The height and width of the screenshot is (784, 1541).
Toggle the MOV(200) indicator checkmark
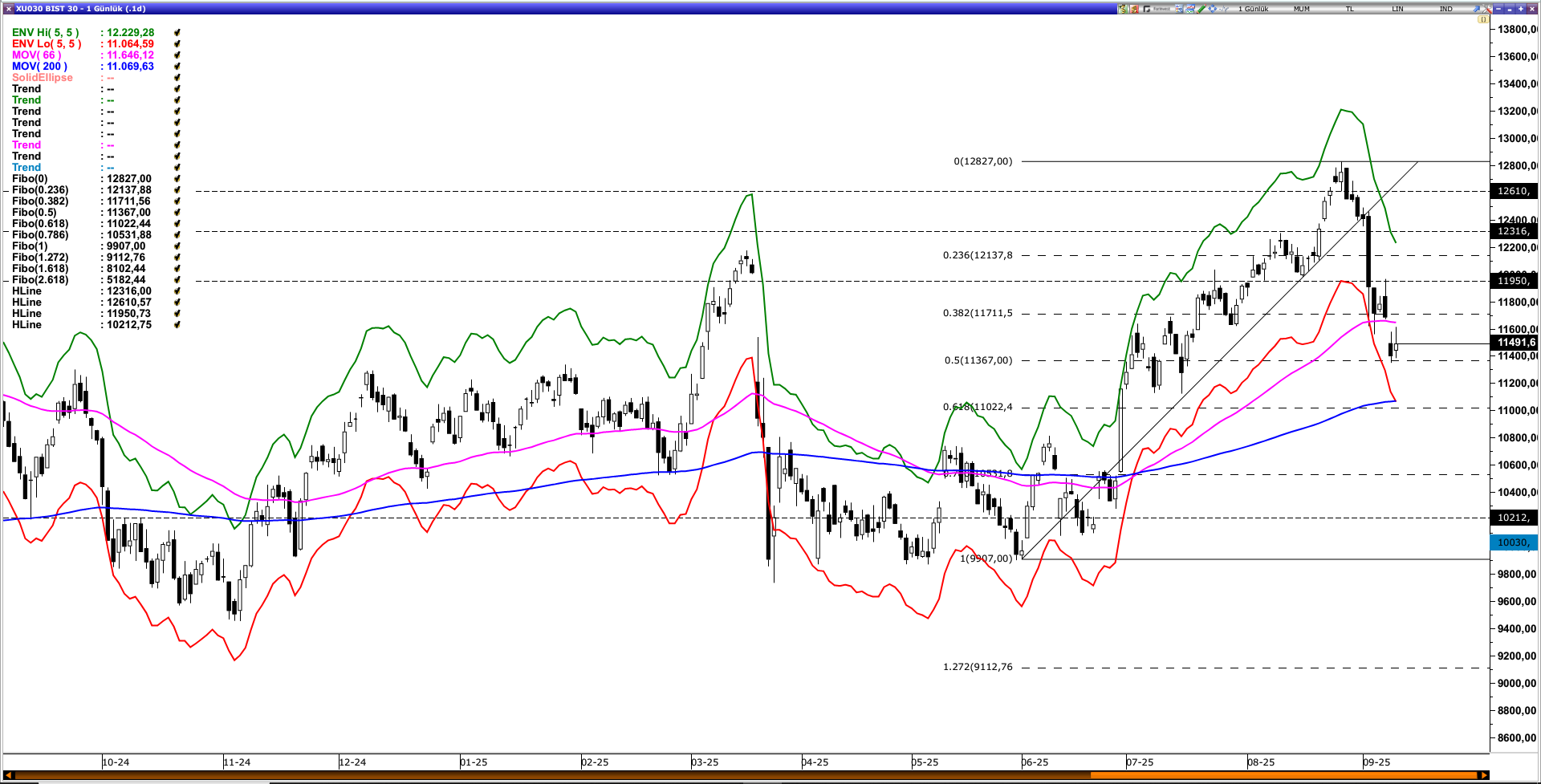coord(177,67)
